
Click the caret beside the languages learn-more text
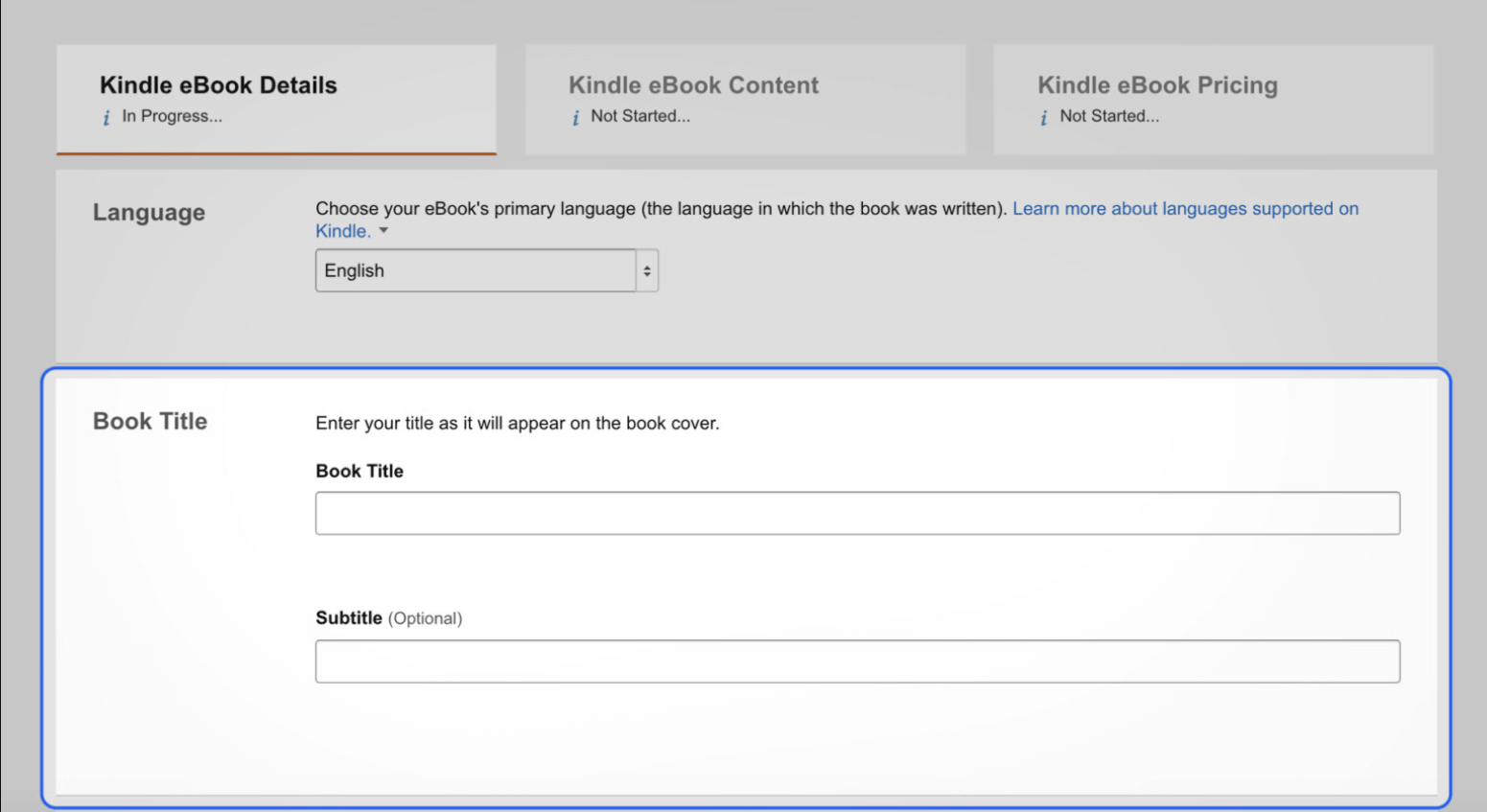click(x=383, y=230)
